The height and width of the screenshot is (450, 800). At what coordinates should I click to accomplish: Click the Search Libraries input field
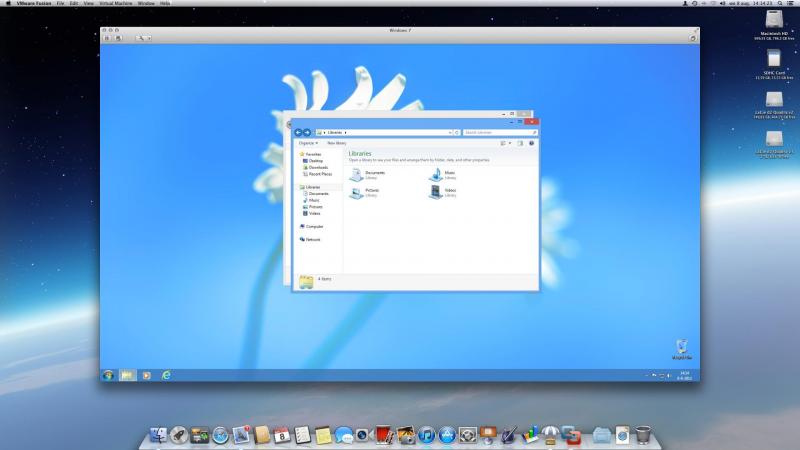[x=500, y=133]
